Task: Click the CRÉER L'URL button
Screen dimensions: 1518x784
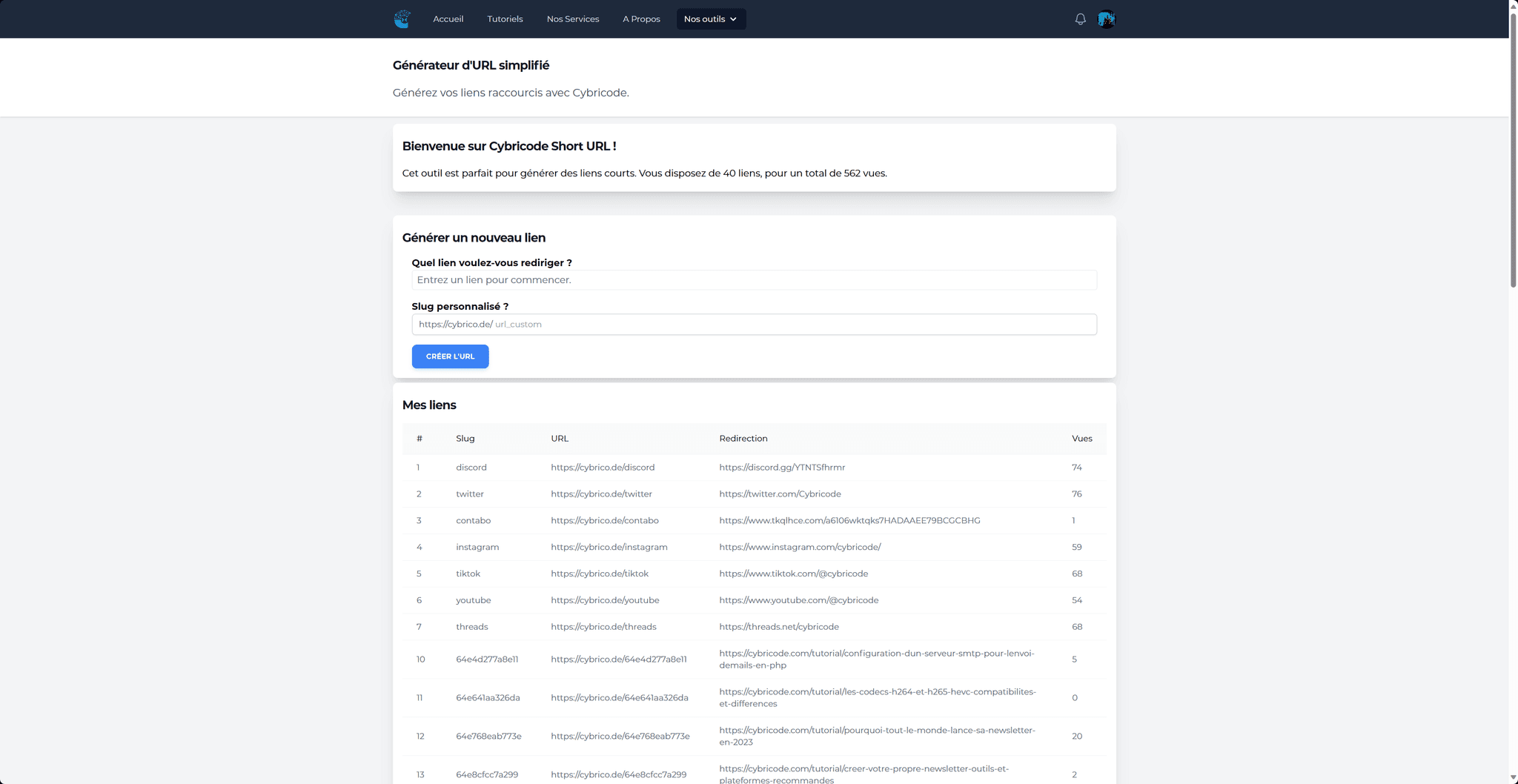Action: point(450,356)
